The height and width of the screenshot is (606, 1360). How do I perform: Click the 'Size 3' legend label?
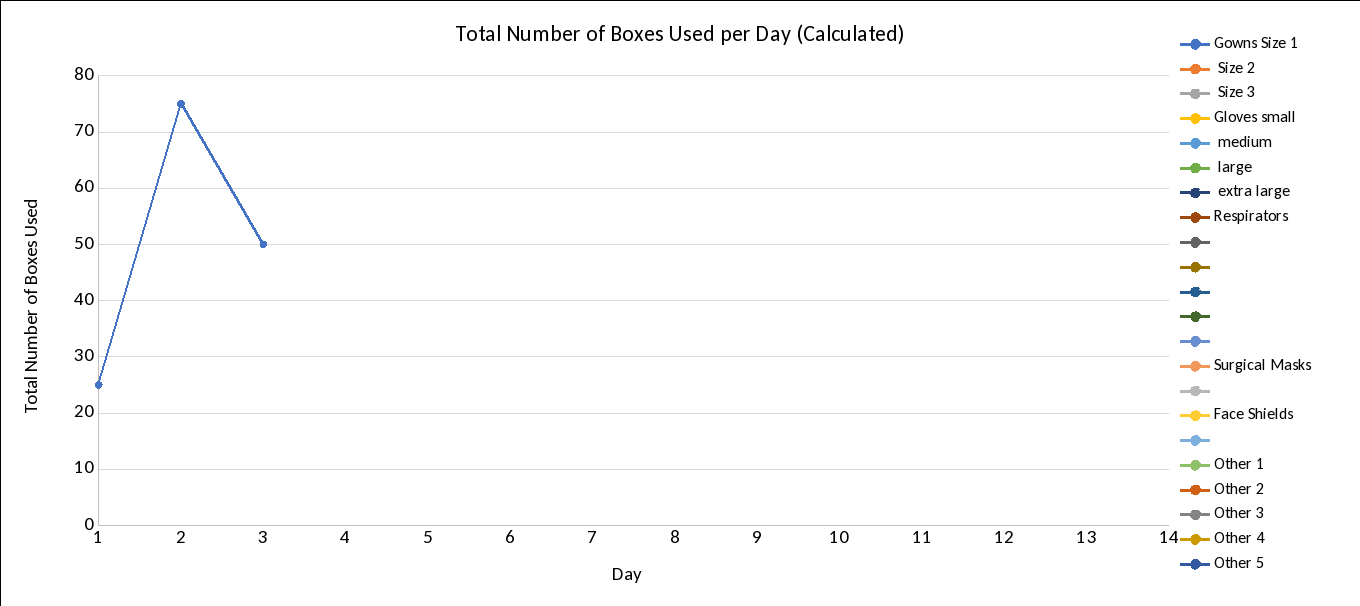(1236, 92)
